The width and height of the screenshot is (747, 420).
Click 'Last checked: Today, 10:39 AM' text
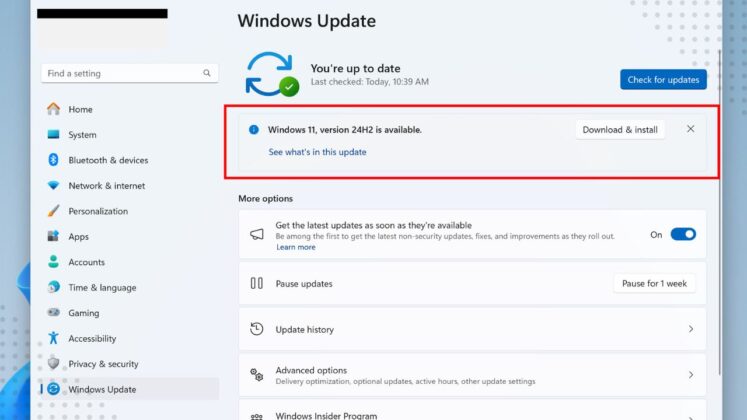coord(370,82)
